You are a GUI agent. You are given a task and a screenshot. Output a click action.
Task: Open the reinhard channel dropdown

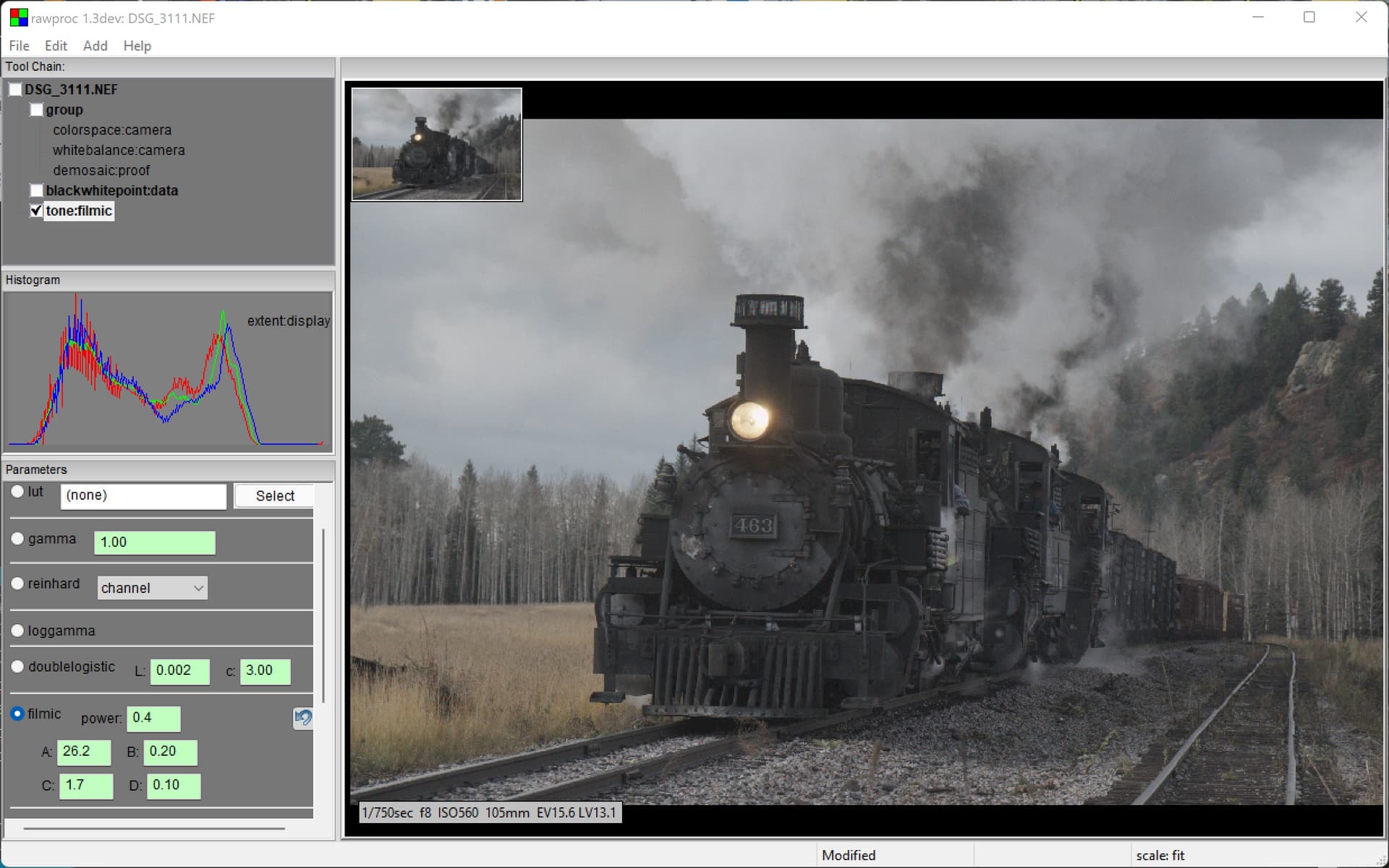152,588
